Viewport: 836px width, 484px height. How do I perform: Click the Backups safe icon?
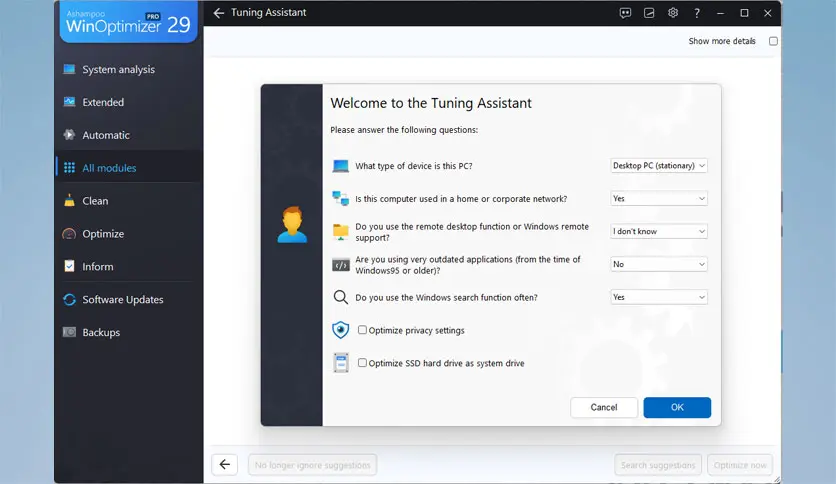(69, 332)
